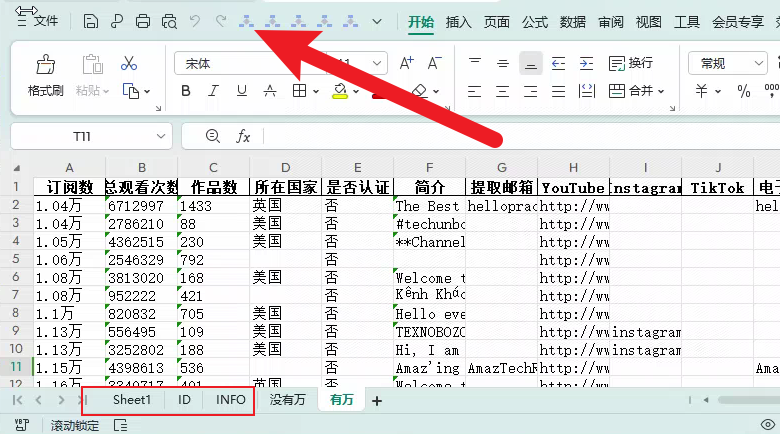
Task: Toggle Wrap Text (换行)
Action: [x=630, y=63]
